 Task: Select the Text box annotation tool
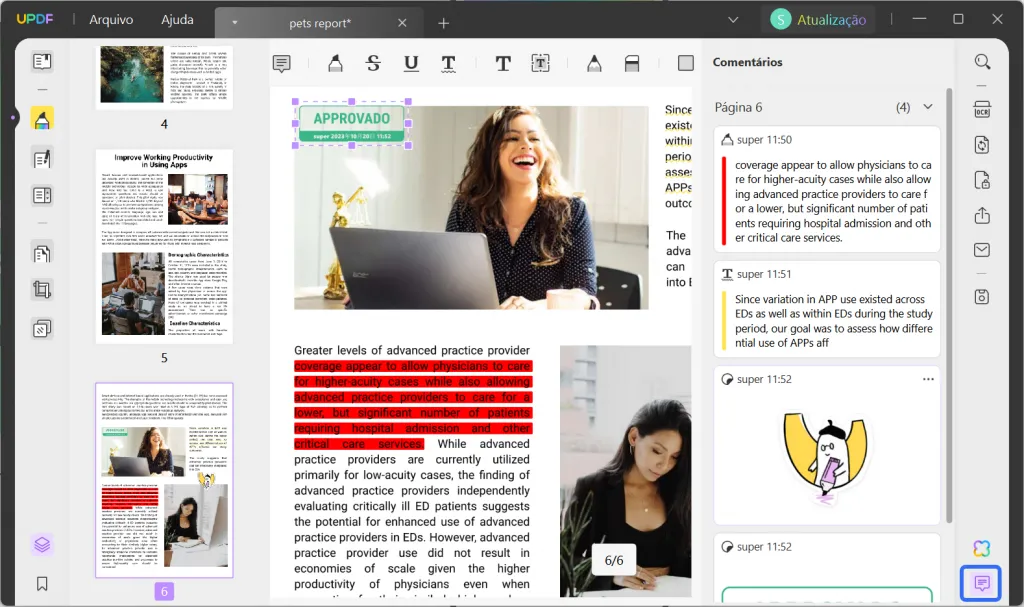[x=540, y=62]
